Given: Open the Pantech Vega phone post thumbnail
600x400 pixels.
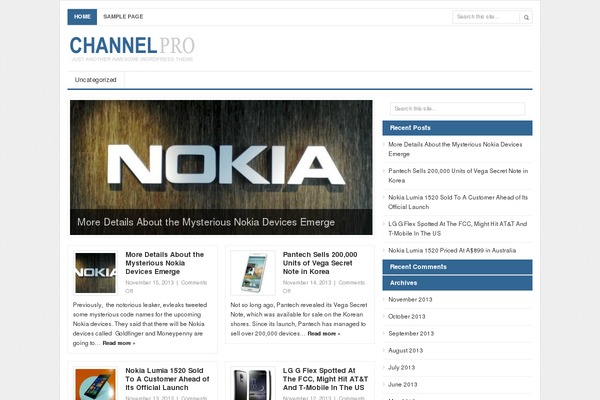Looking at the screenshot, I should 253,273.
